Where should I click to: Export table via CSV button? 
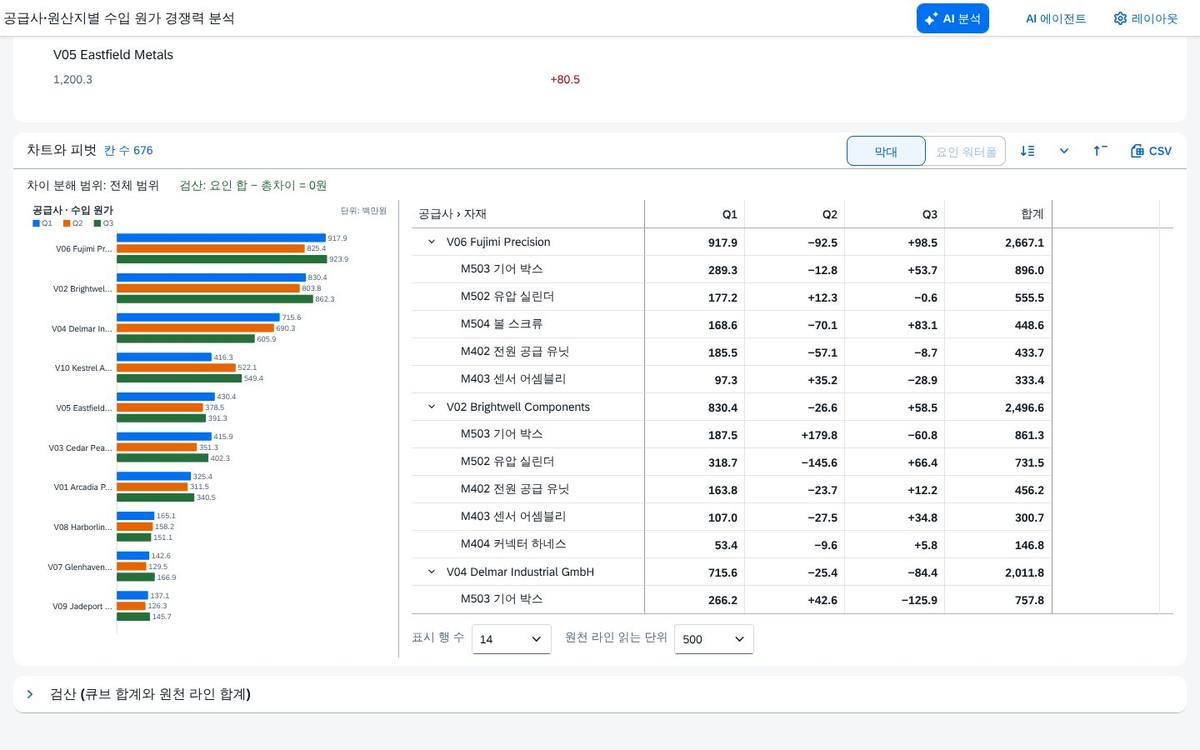click(x=1151, y=151)
